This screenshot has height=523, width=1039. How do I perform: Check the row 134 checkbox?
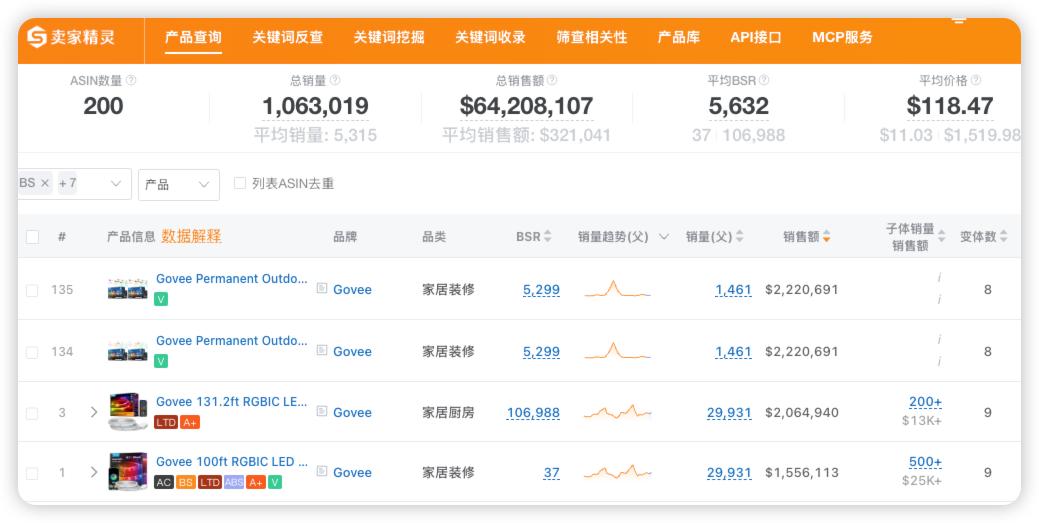click(32, 353)
